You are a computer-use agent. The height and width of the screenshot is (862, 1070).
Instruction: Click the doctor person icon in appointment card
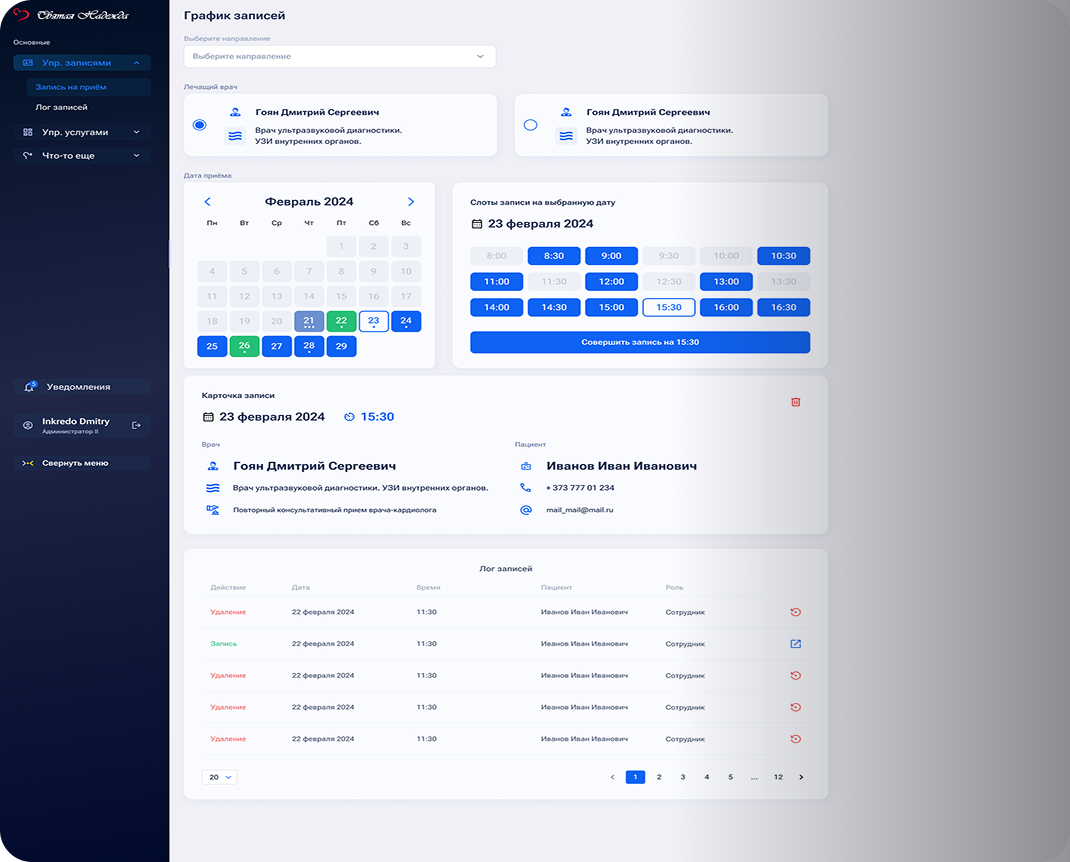point(213,466)
